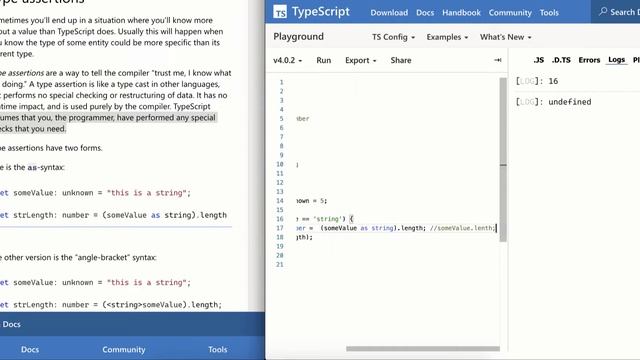
Task: Open the v4.0.2 version dropdown
Action: point(287,60)
